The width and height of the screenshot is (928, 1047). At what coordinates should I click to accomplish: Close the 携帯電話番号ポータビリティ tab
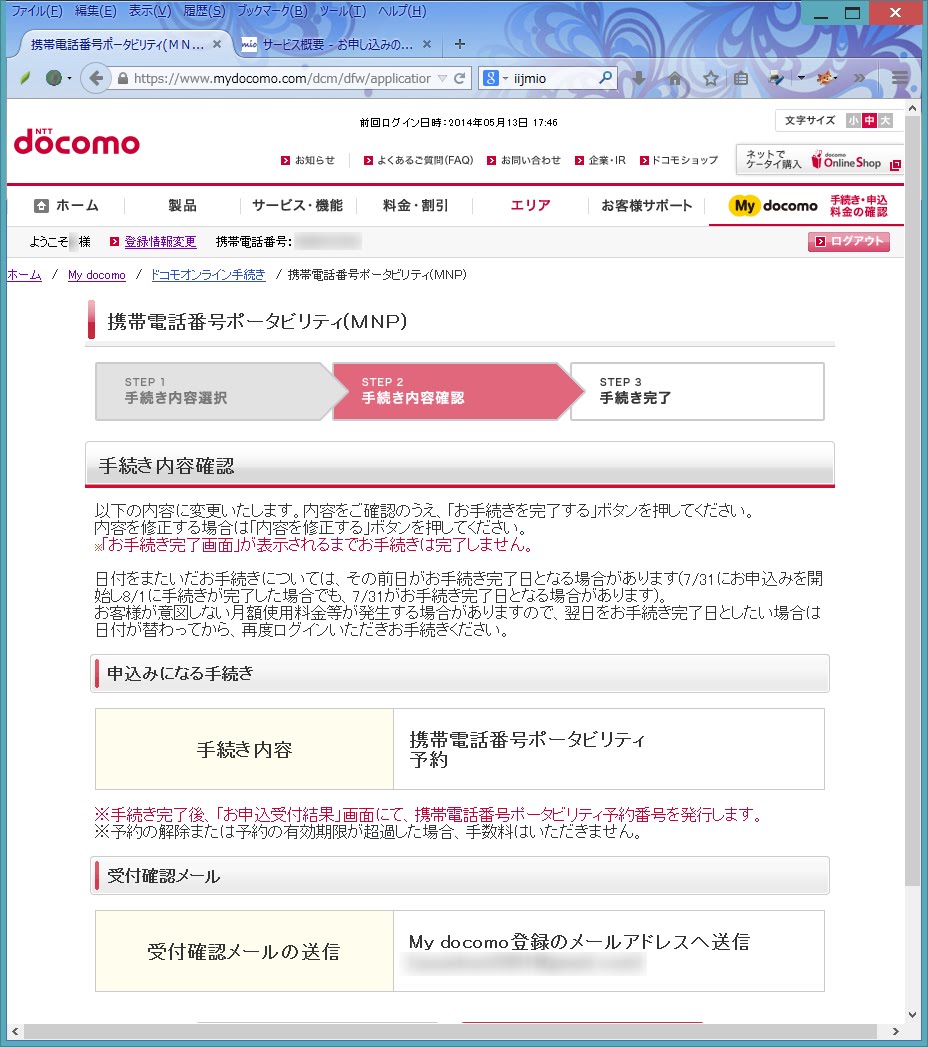[216, 44]
